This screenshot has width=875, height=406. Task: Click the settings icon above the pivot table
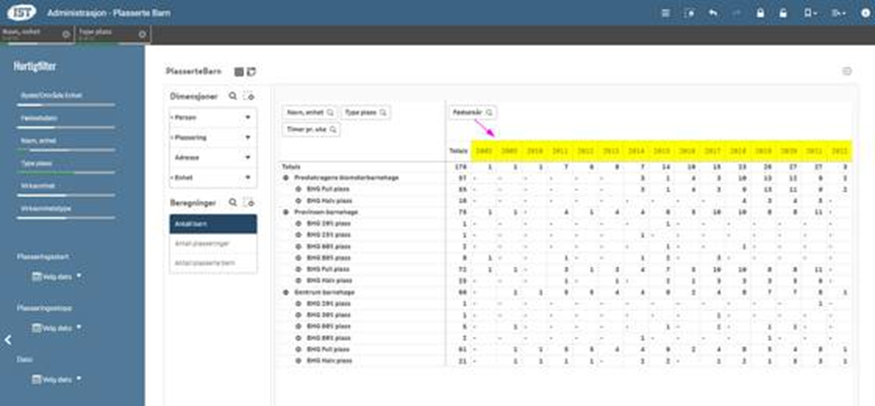[x=847, y=72]
